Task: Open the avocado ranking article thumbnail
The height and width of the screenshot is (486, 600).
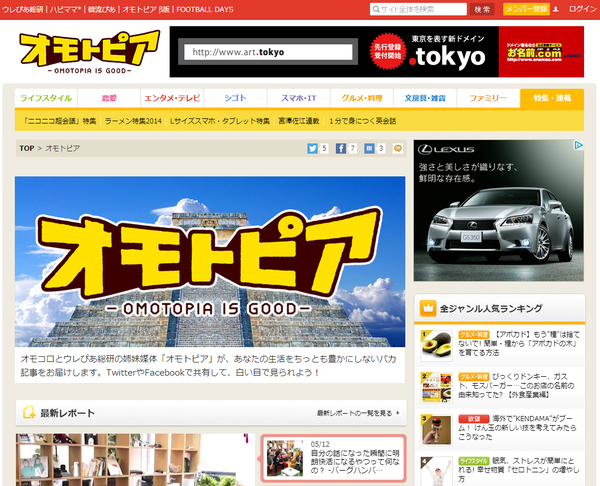Action: click(435, 344)
